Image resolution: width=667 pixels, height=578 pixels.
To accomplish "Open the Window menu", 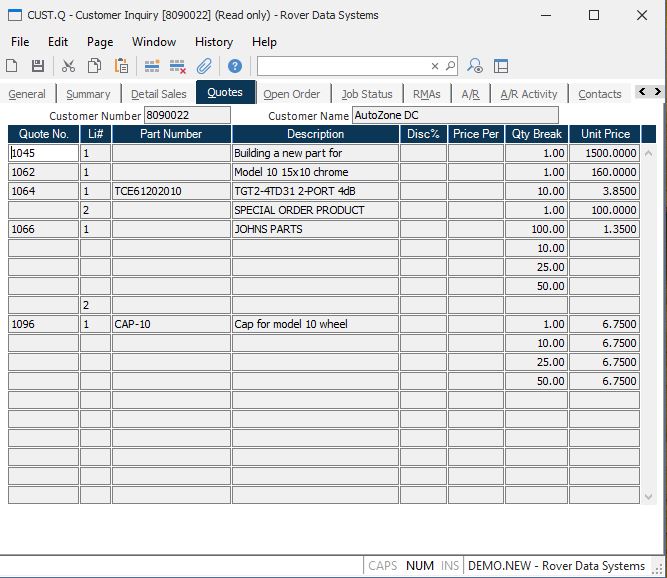I will [x=154, y=42].
